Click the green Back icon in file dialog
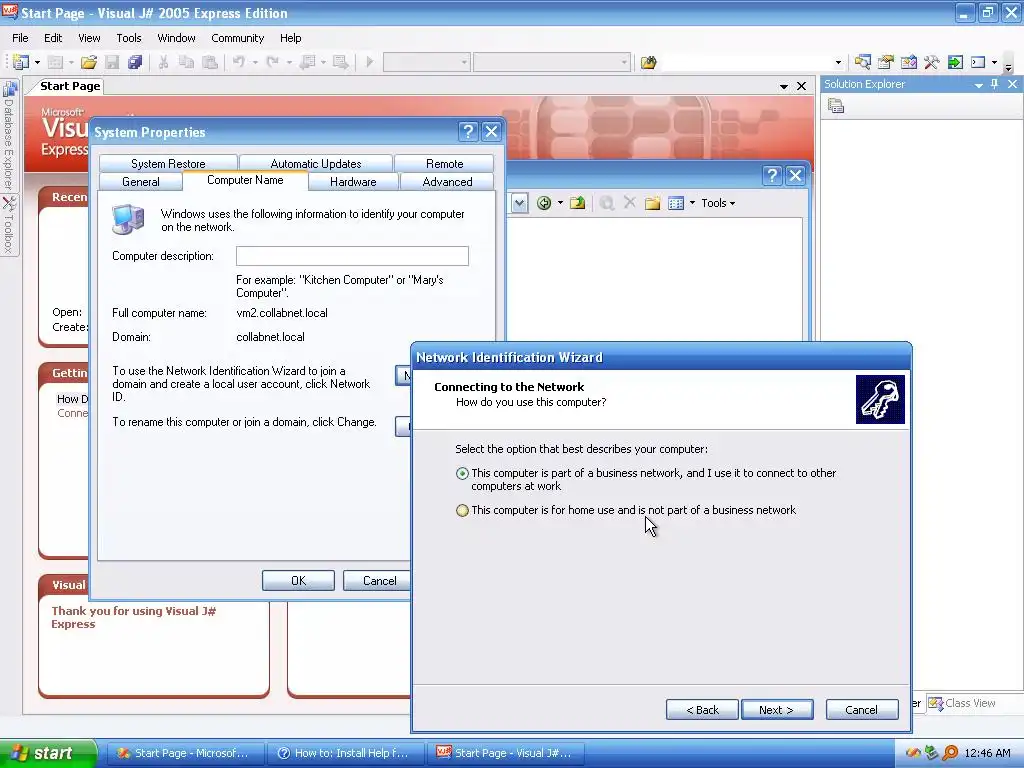The width and height of the screenshot is (1024, 768). tap(543, 203)
